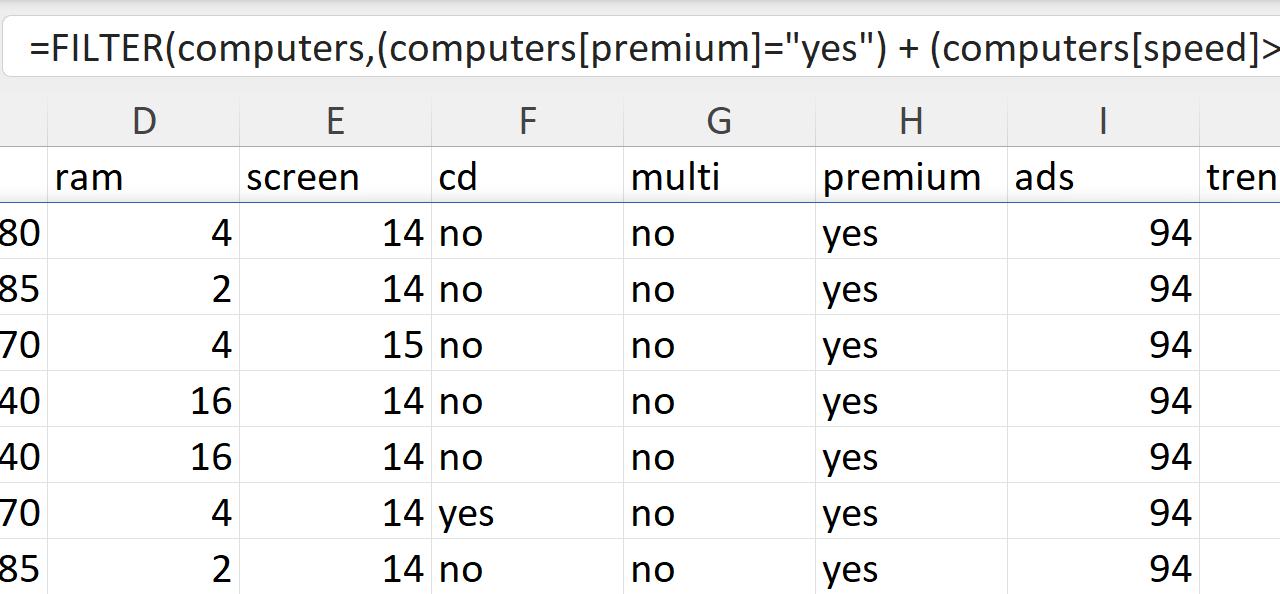
Task: Click the "ram" header cell
Action: click(x=144, y=177)
